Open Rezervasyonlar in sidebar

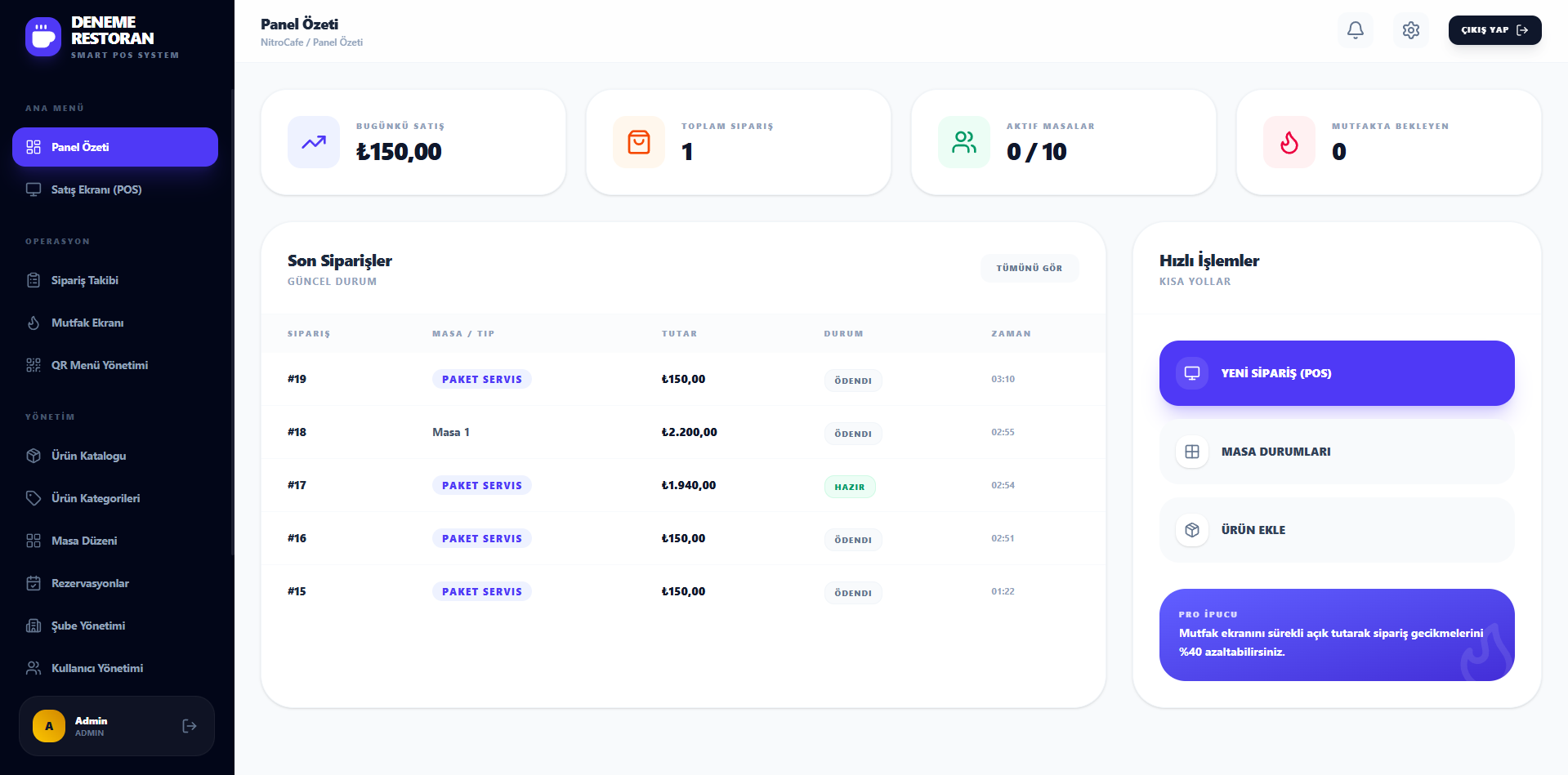click(x=90, y=583)
